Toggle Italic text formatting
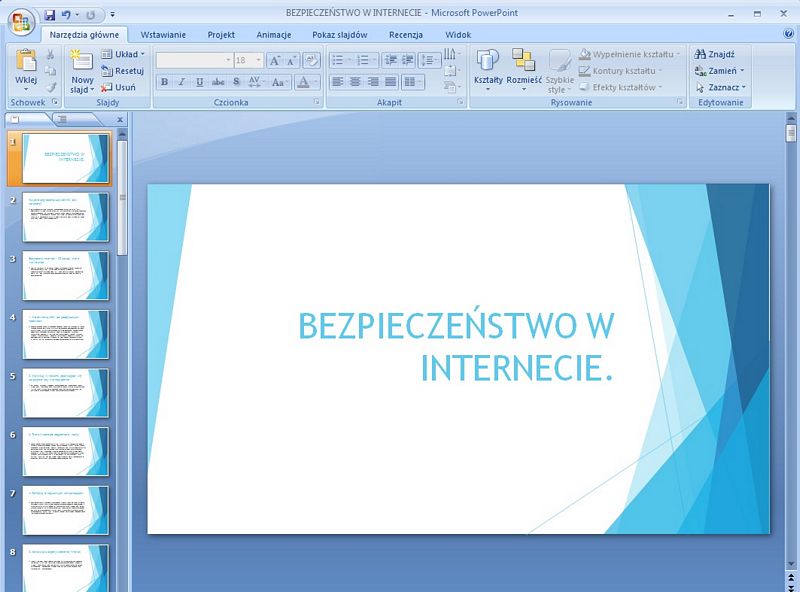 coord(182,82)
